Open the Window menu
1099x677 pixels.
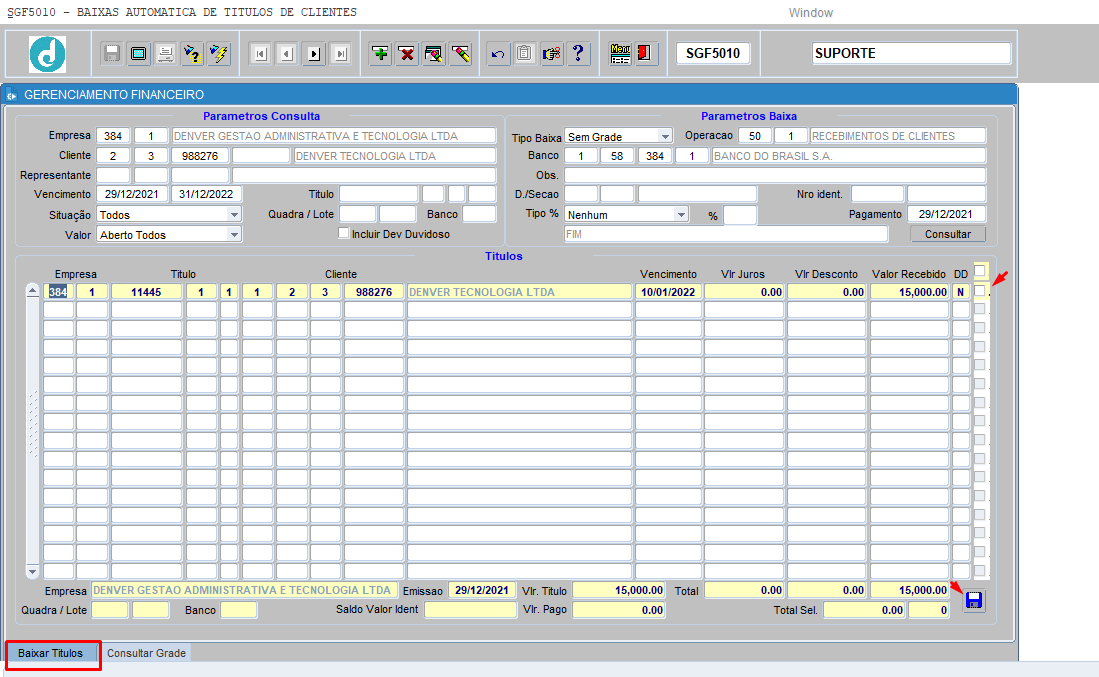pos(810,13)
